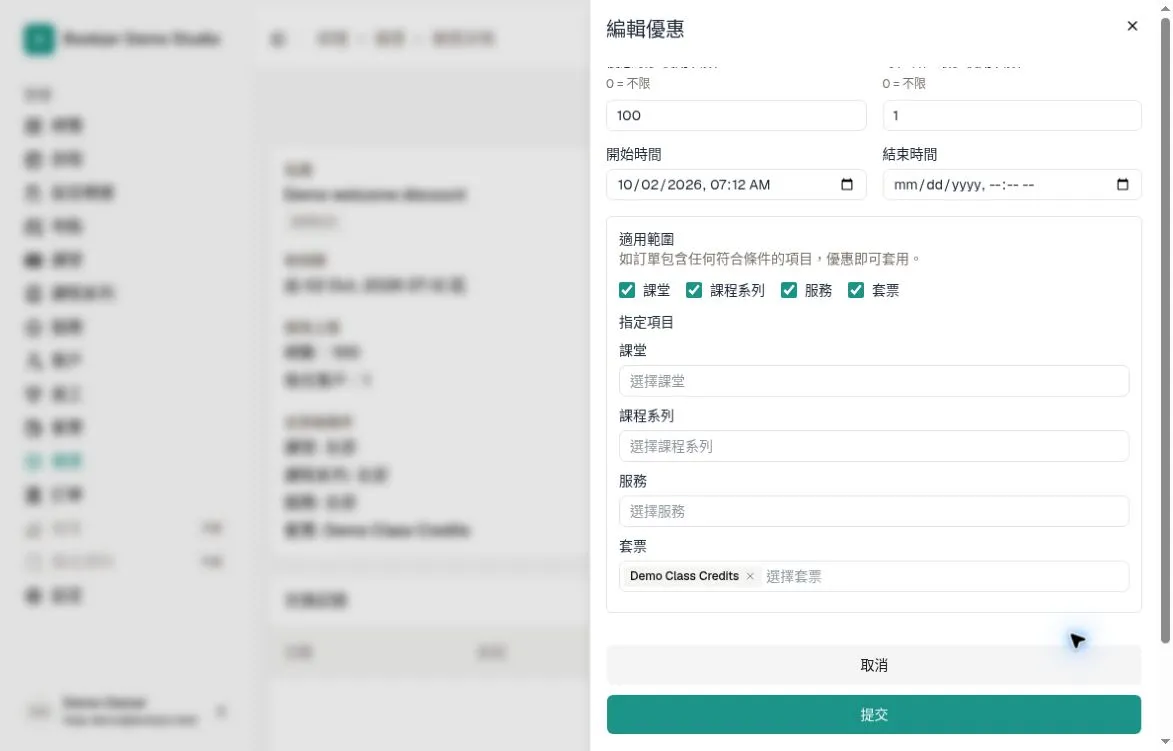Click the 指定項目 label
The width and height of the screenshot is (1173, 751).
pyautogui.click(x=646, y=322)
